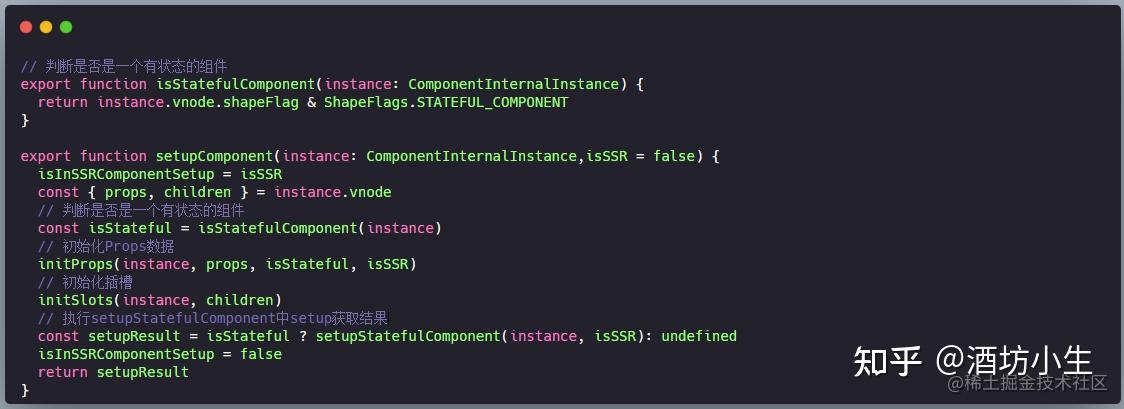
Task: Click the 稀土掘金技术社区 watermark text
Action: coord(1028,383)
